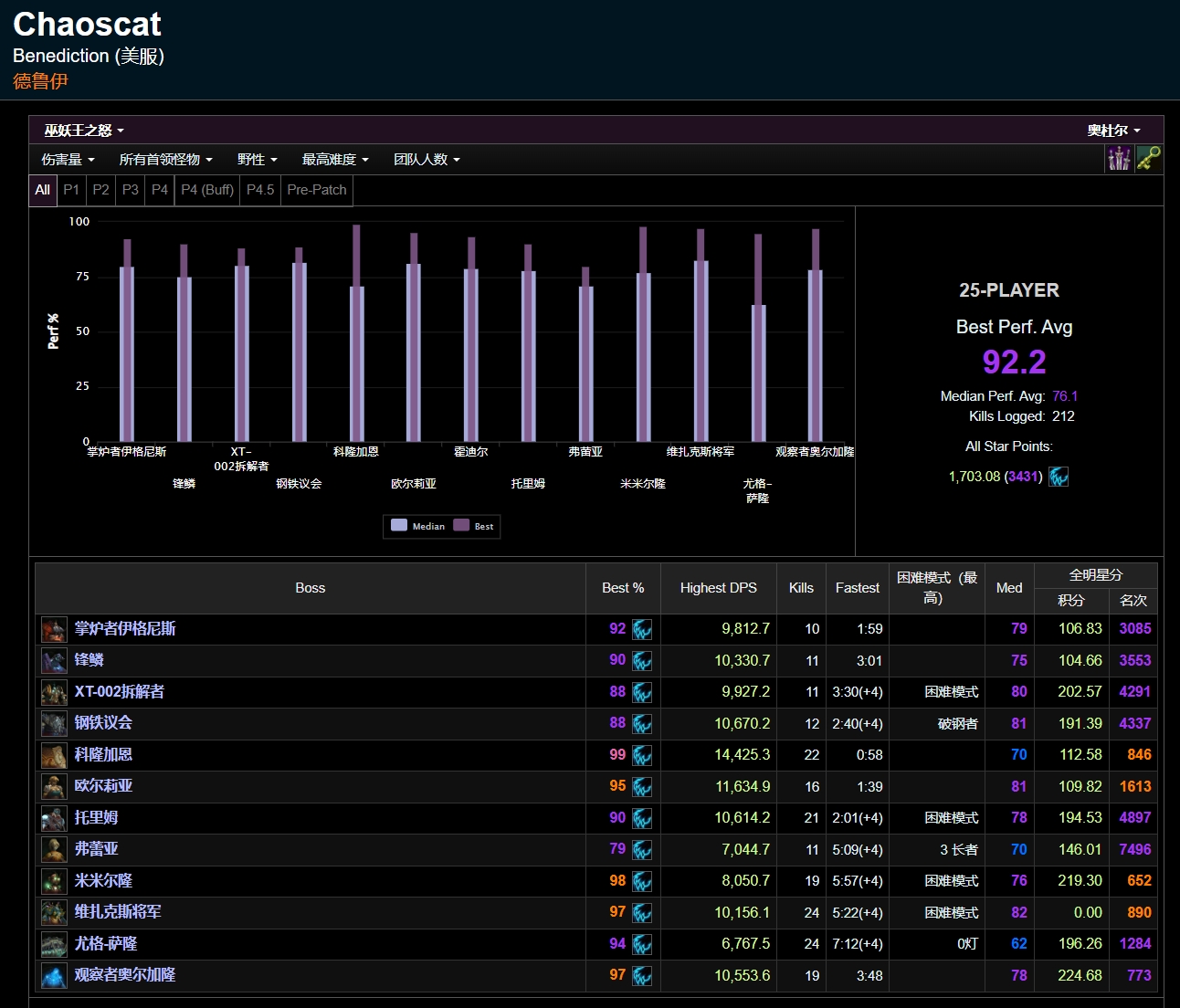Sort table by Highest DPS column
This screenshot has width=1180, height=1008.
pyautogui.click(x=718, y=588)
